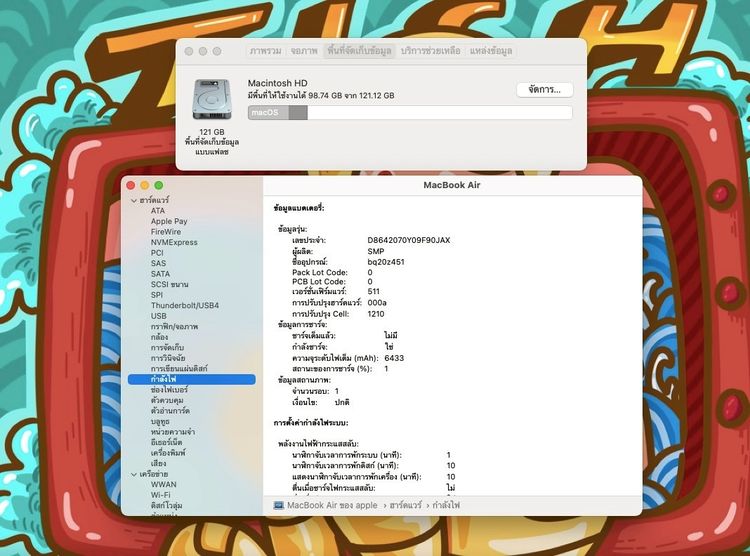The height and width of the screenshot is (556, 750).
Task: Select ATA in the hardware list
Action: coord(158,211)
